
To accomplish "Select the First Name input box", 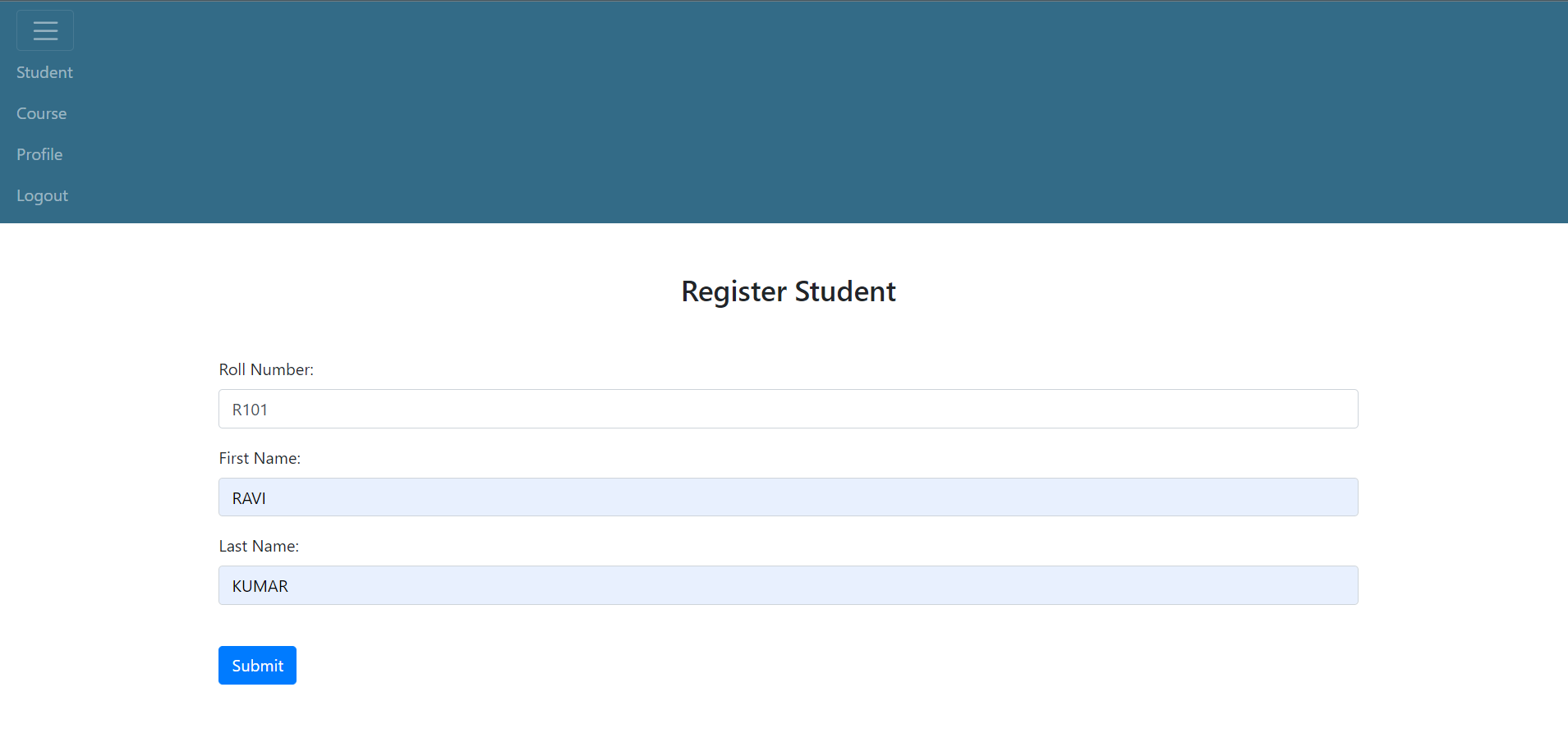I will click(x=788, y=497).
